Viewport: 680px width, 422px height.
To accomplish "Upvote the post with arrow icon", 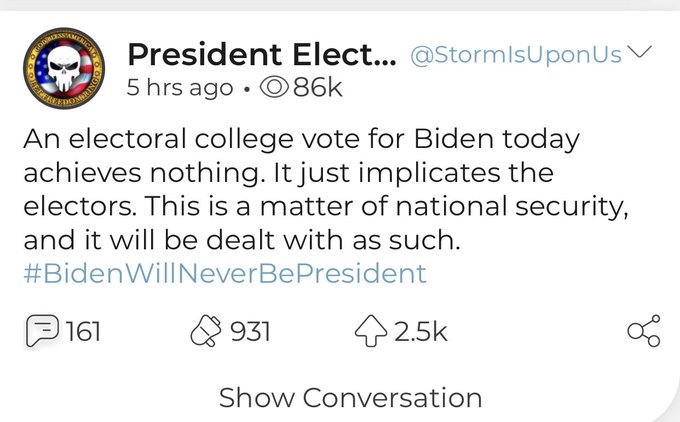I will [371, 331].
